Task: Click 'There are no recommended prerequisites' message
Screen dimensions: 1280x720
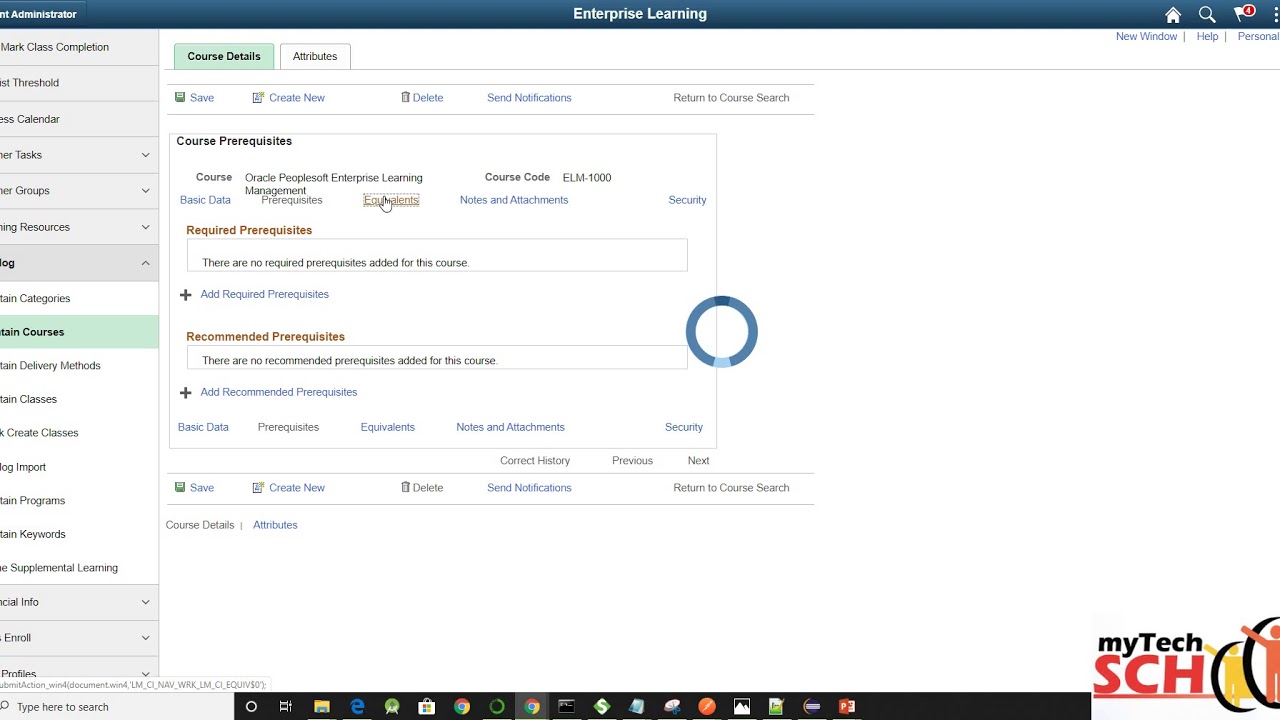Action: click(x=349, y=361)
